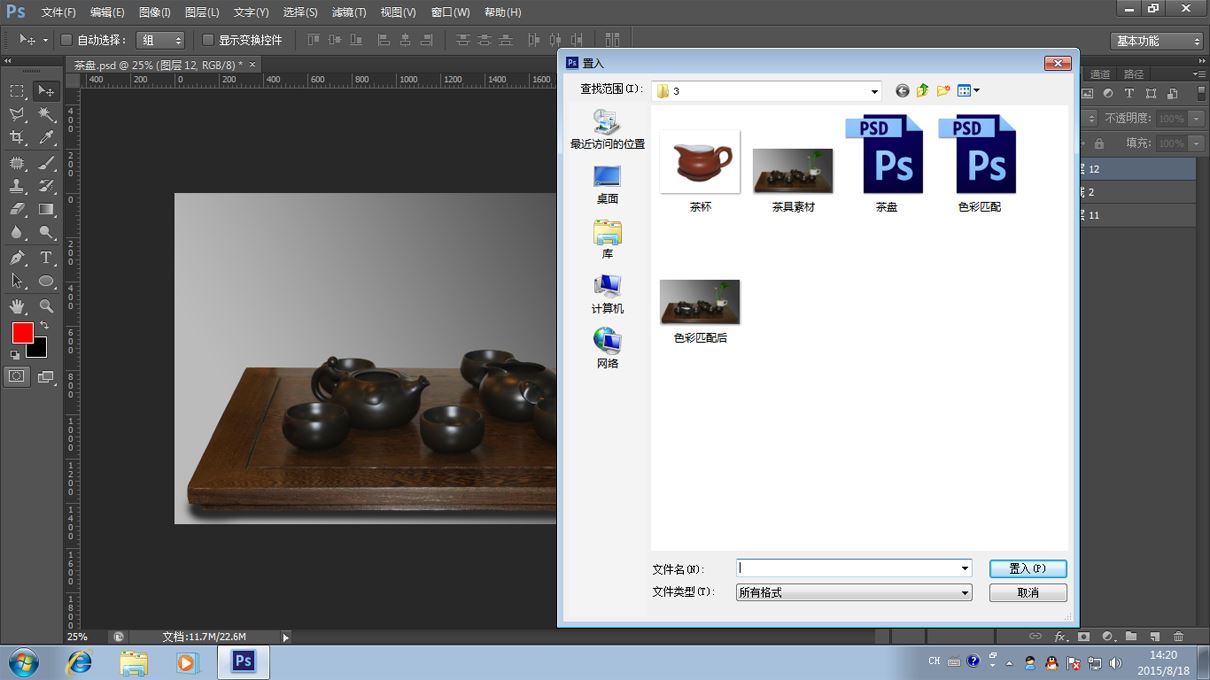Select the Zoom tool in toolbox
Image resolution: width=1210 pixels, height=680 pixels.
(46, 306)
